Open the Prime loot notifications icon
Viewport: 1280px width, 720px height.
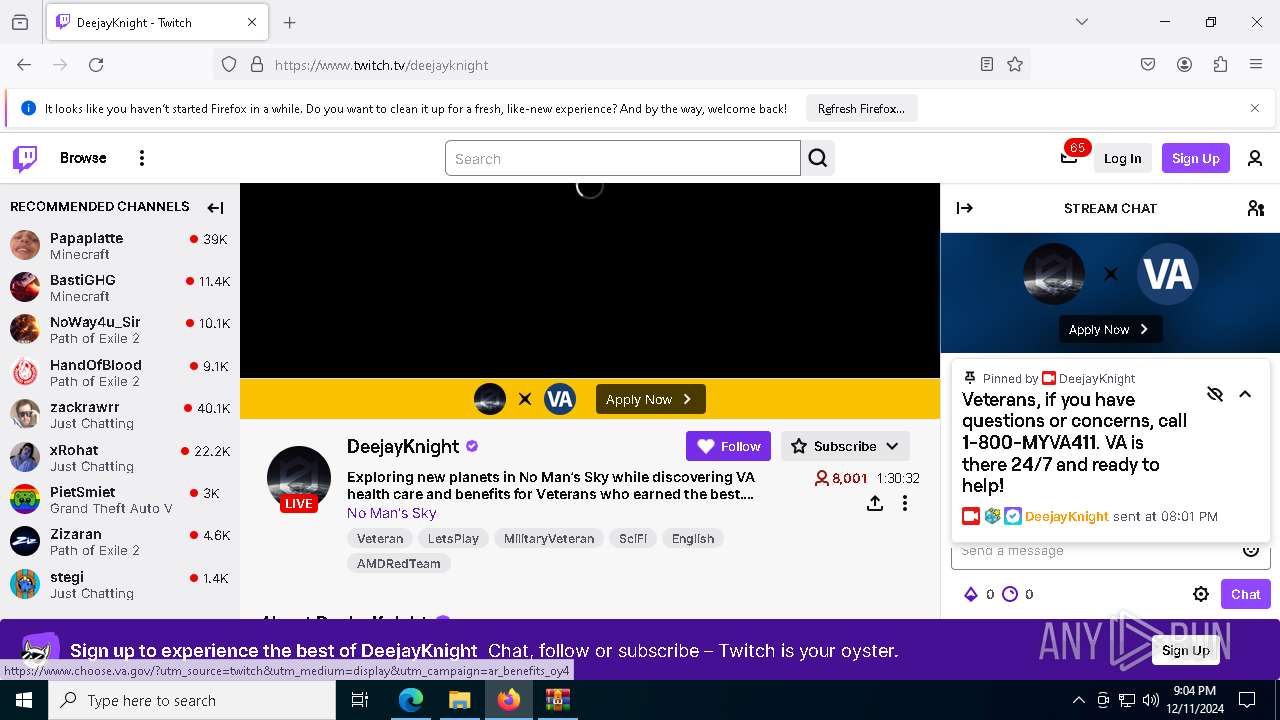coord(1069,157)
